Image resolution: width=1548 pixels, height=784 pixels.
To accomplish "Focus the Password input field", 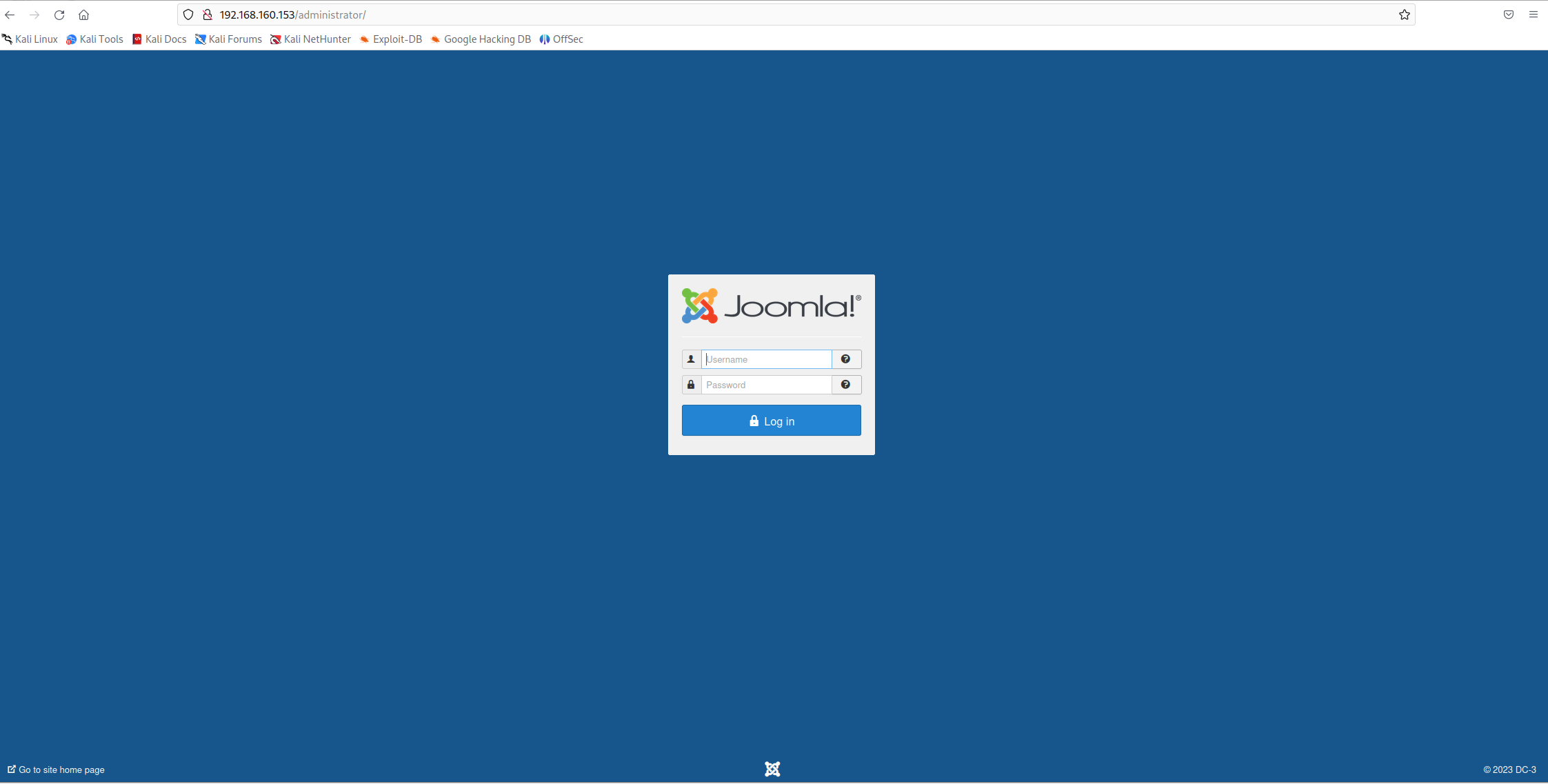I will tap(766, 385).
